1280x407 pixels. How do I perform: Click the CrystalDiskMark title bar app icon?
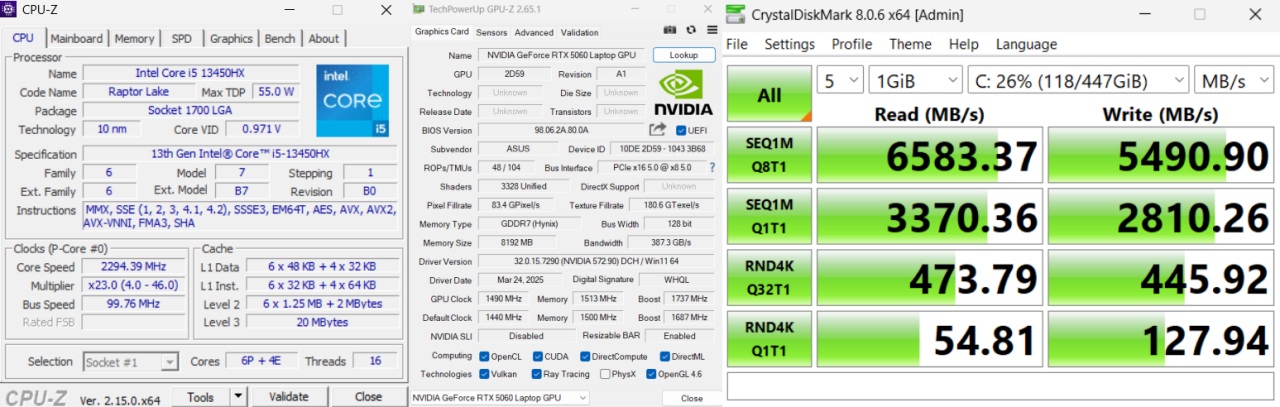pyautogui.click(x=736, y=14)
